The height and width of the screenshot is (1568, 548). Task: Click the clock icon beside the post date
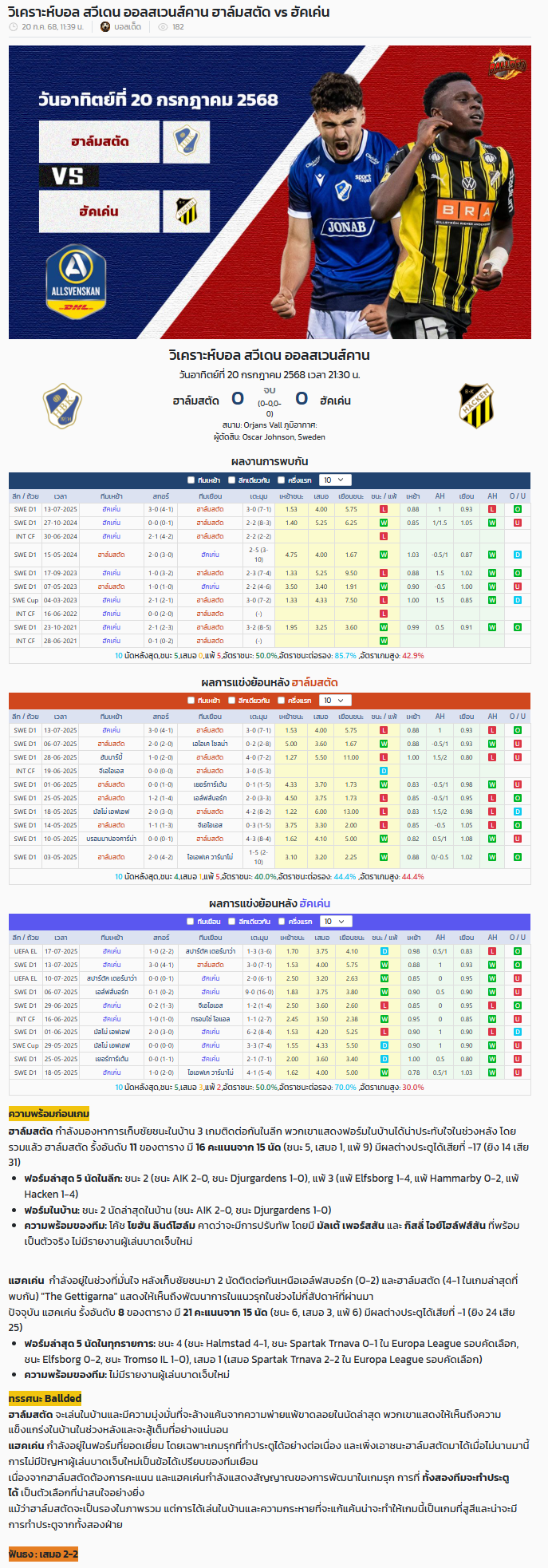[14, 26]
